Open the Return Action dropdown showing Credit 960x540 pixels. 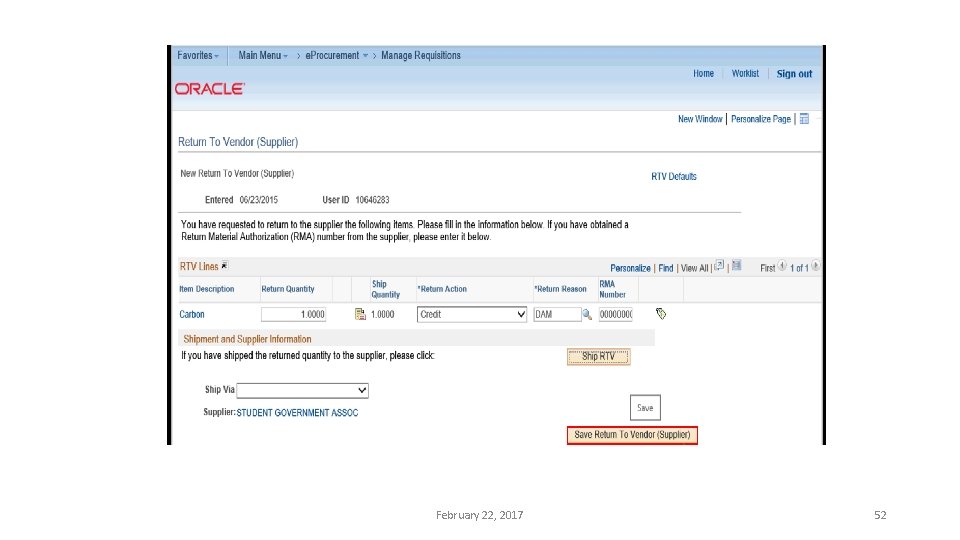[x=471, y=315]
